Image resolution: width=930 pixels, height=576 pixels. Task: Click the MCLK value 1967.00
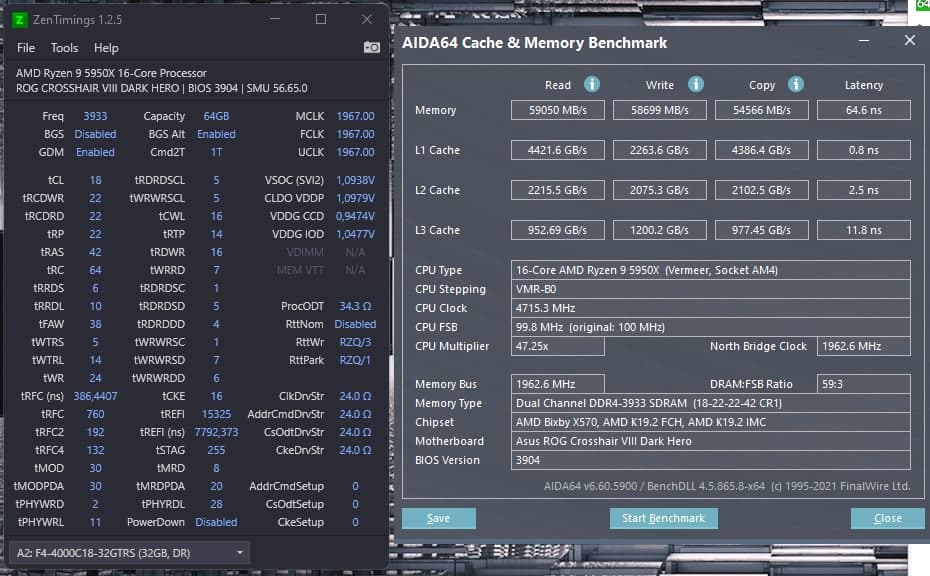355,116
